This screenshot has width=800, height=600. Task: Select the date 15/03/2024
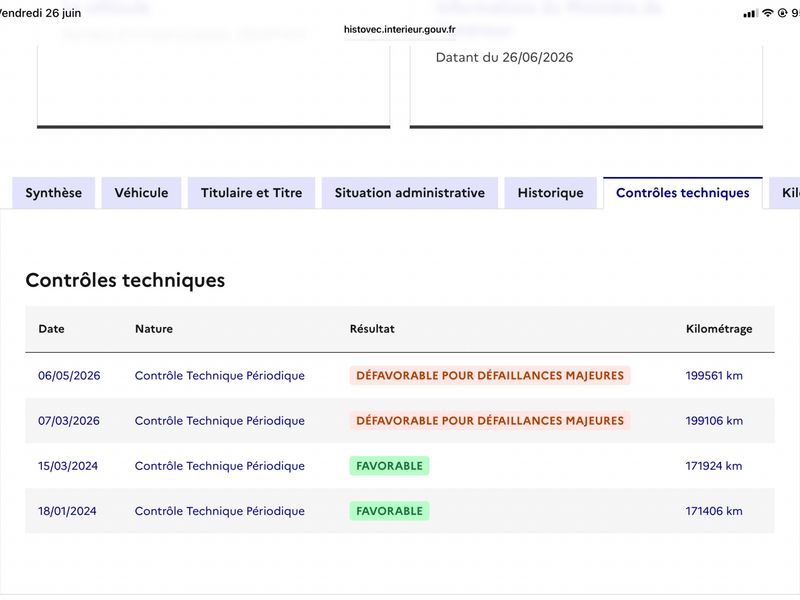tap(68, 466)
